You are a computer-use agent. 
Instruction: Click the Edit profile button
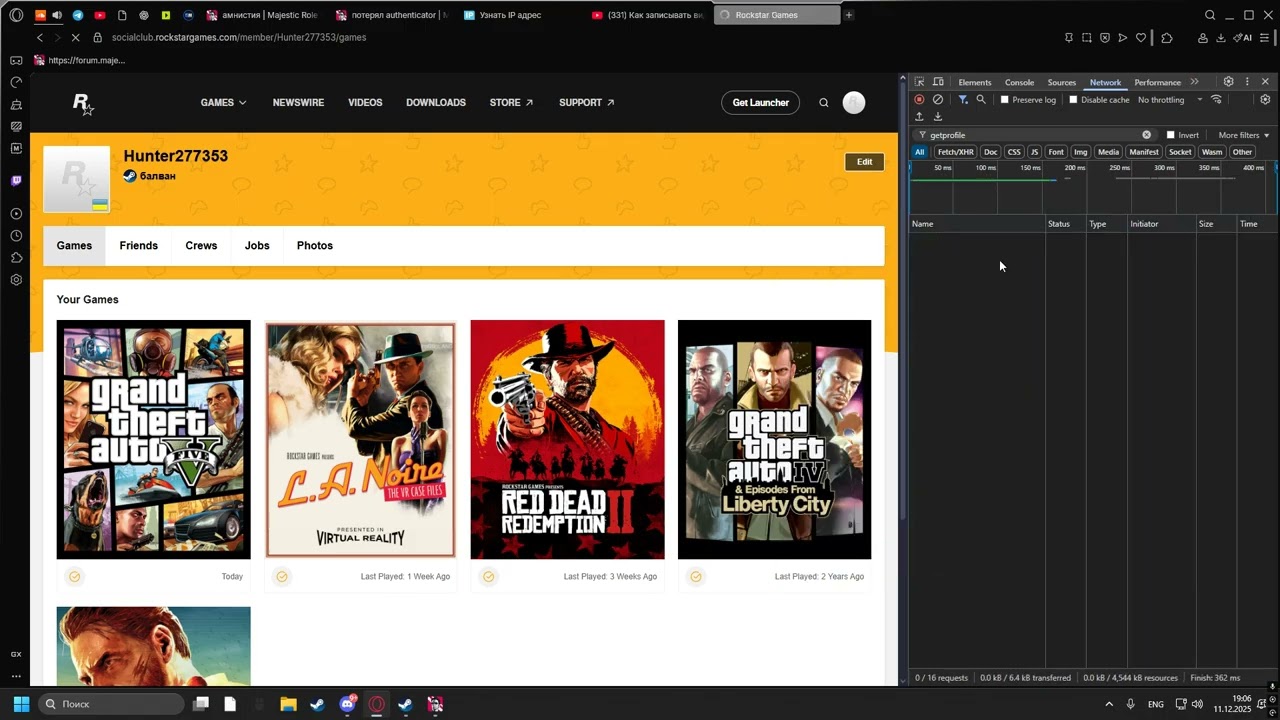click(x=864, y=162)
